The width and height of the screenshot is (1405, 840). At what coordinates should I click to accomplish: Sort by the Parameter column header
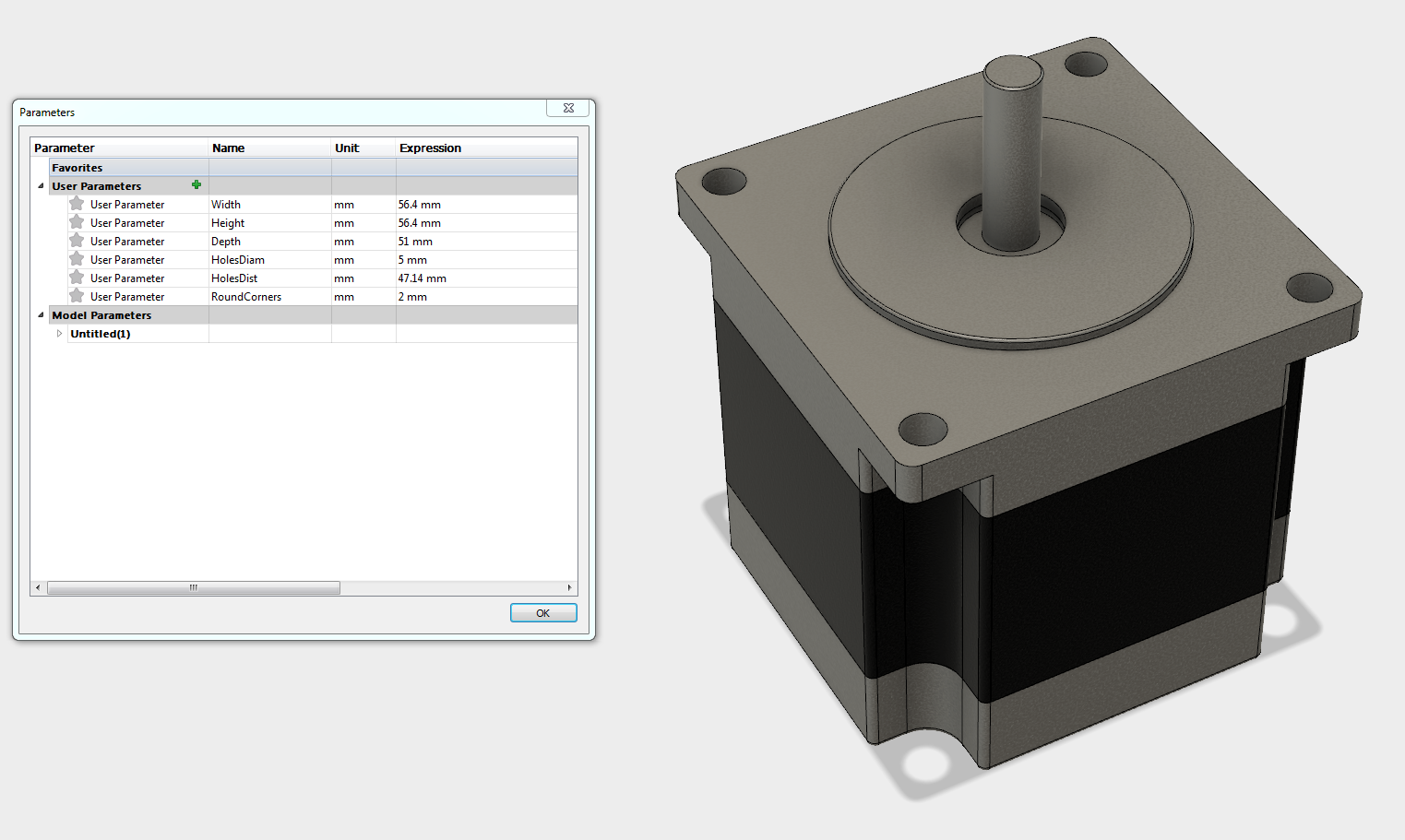point(120,148)
